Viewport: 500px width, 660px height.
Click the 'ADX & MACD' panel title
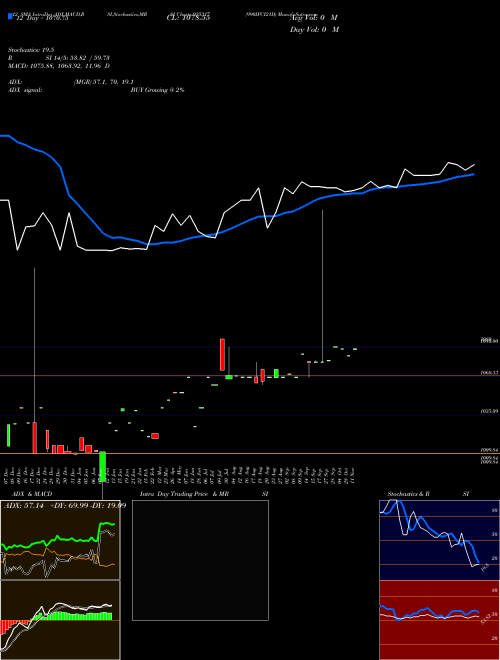[x=32, y=494]
